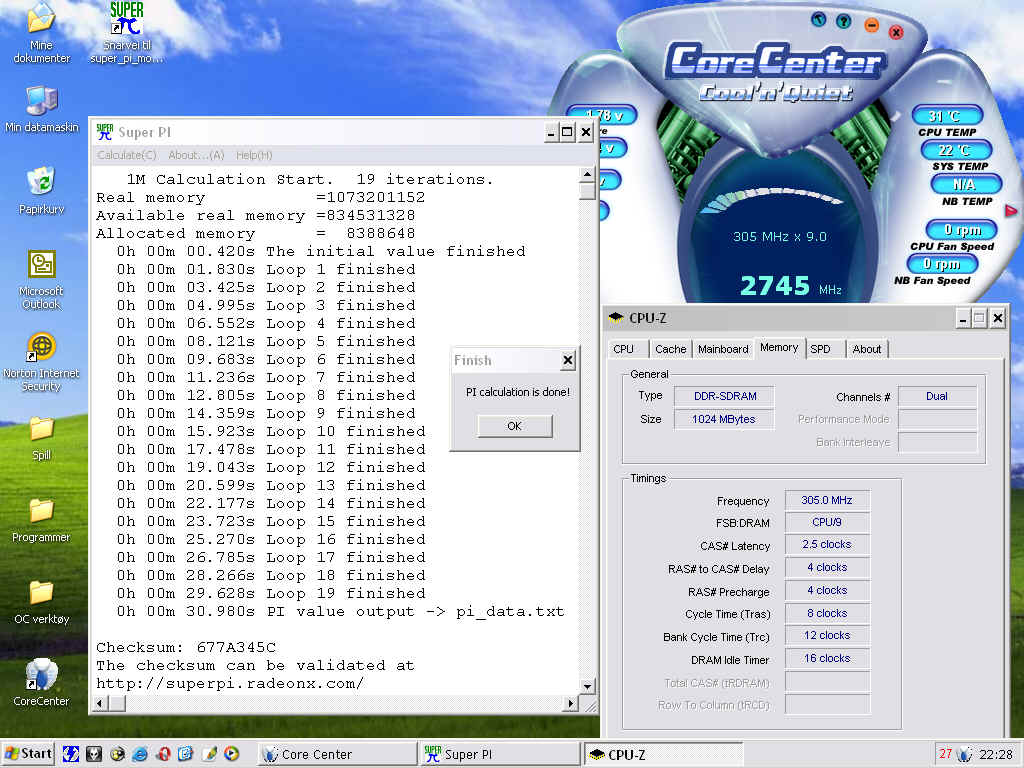Confirm PI calculation done with OK

pyautogui.click(x=515, y=426)
